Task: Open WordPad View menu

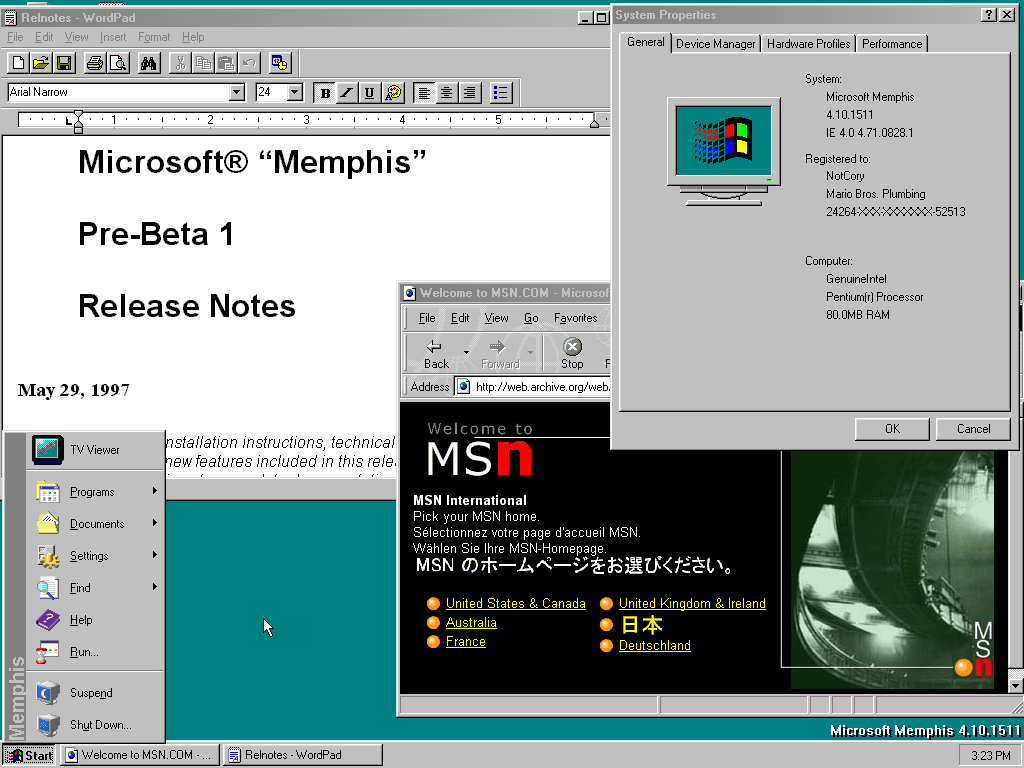Action: click(76, 37)
